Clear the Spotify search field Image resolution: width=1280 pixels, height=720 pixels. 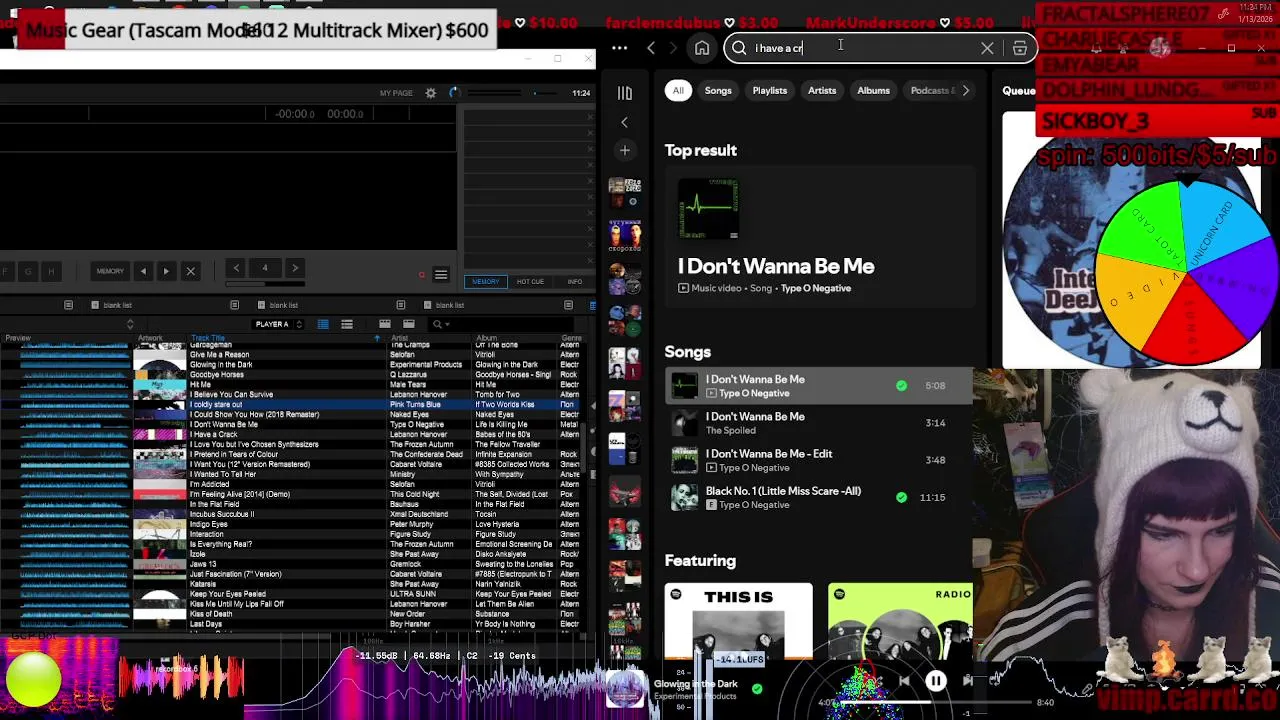pyautogui.click(x=987, y=48)
